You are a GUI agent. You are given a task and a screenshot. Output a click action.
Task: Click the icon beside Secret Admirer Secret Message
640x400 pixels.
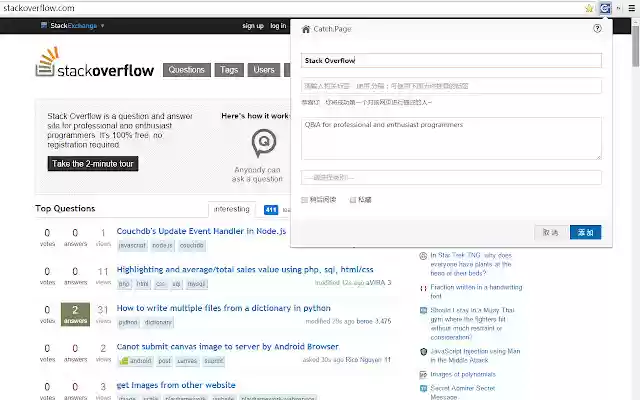423,389
